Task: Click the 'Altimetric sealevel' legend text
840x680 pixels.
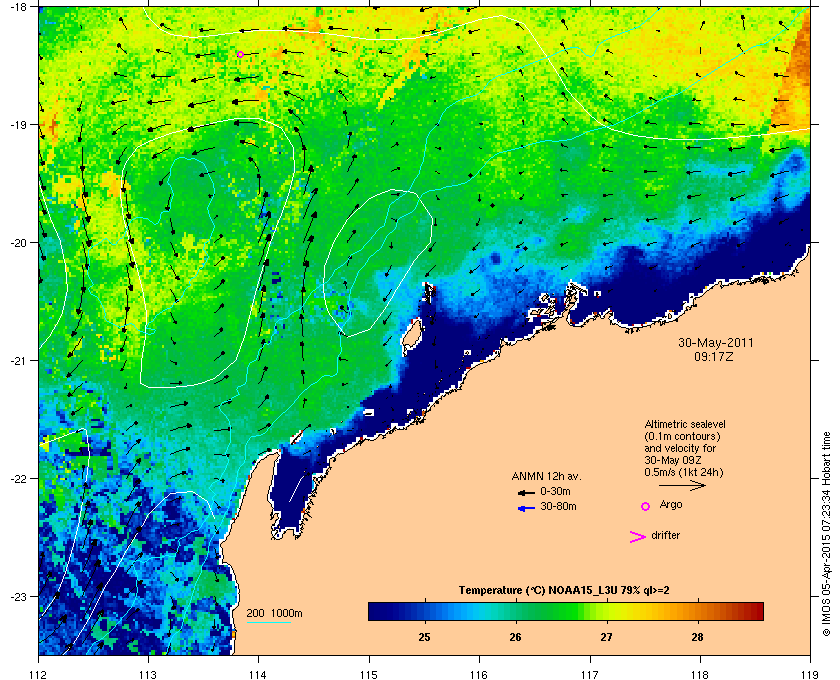Action: [685, 424]
